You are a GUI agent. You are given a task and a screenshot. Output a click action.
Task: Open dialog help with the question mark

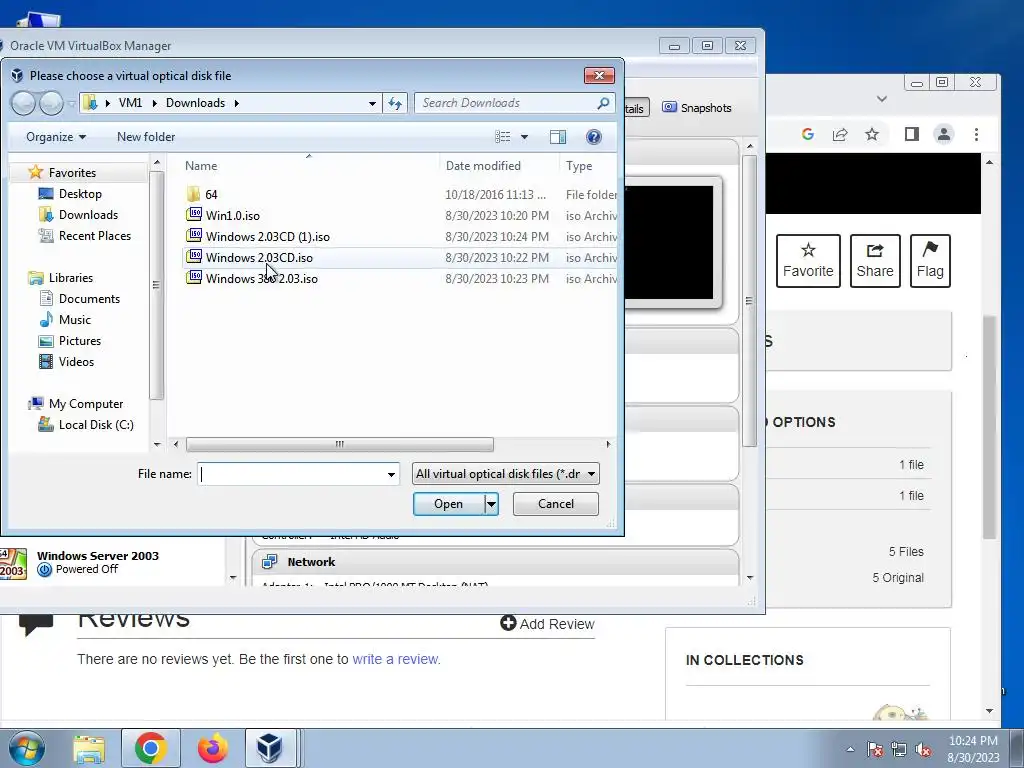(x=594, y=136)
